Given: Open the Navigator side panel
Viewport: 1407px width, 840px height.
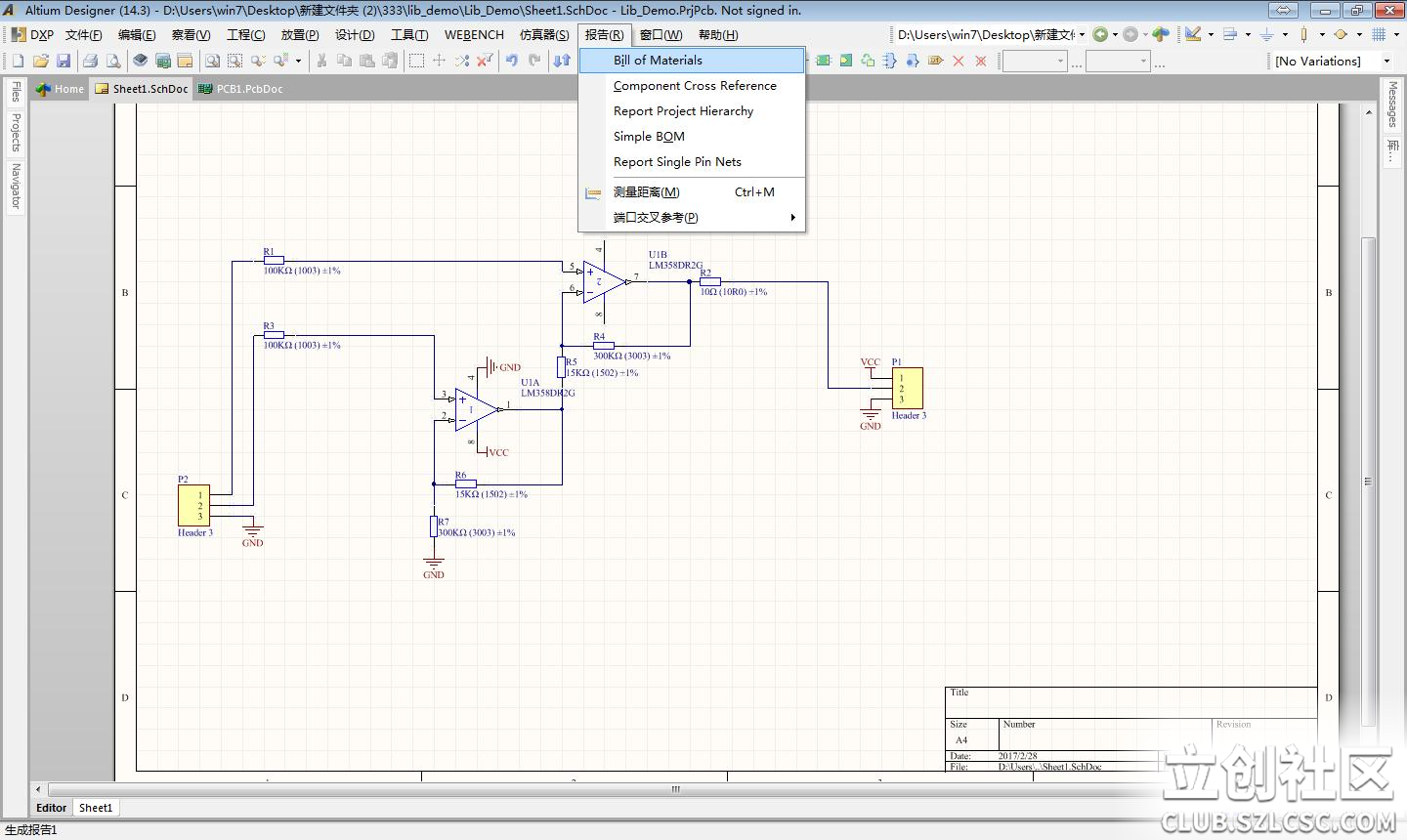Looking at the screenshot, I should click(x=16, y=186).
